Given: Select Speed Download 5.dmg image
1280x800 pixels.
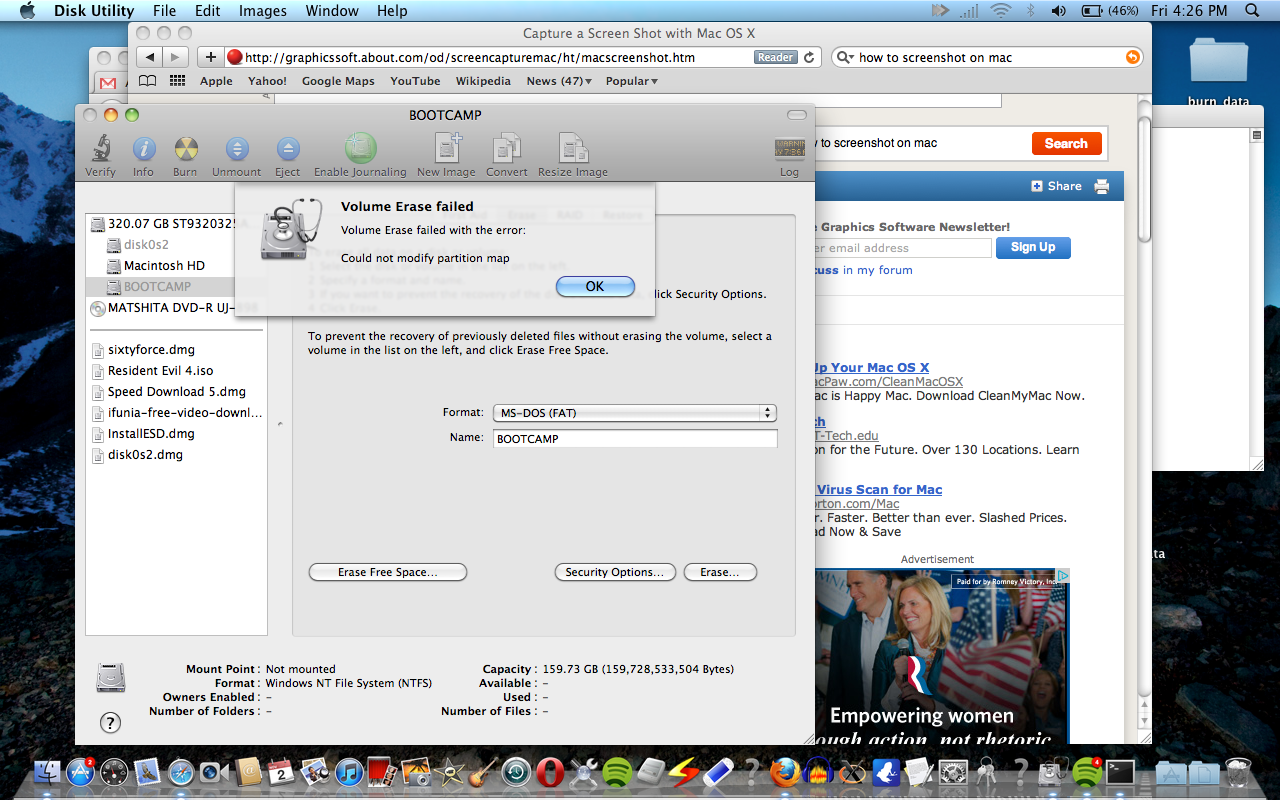Looking at the screenshot, I should click(x=176, y=392).
